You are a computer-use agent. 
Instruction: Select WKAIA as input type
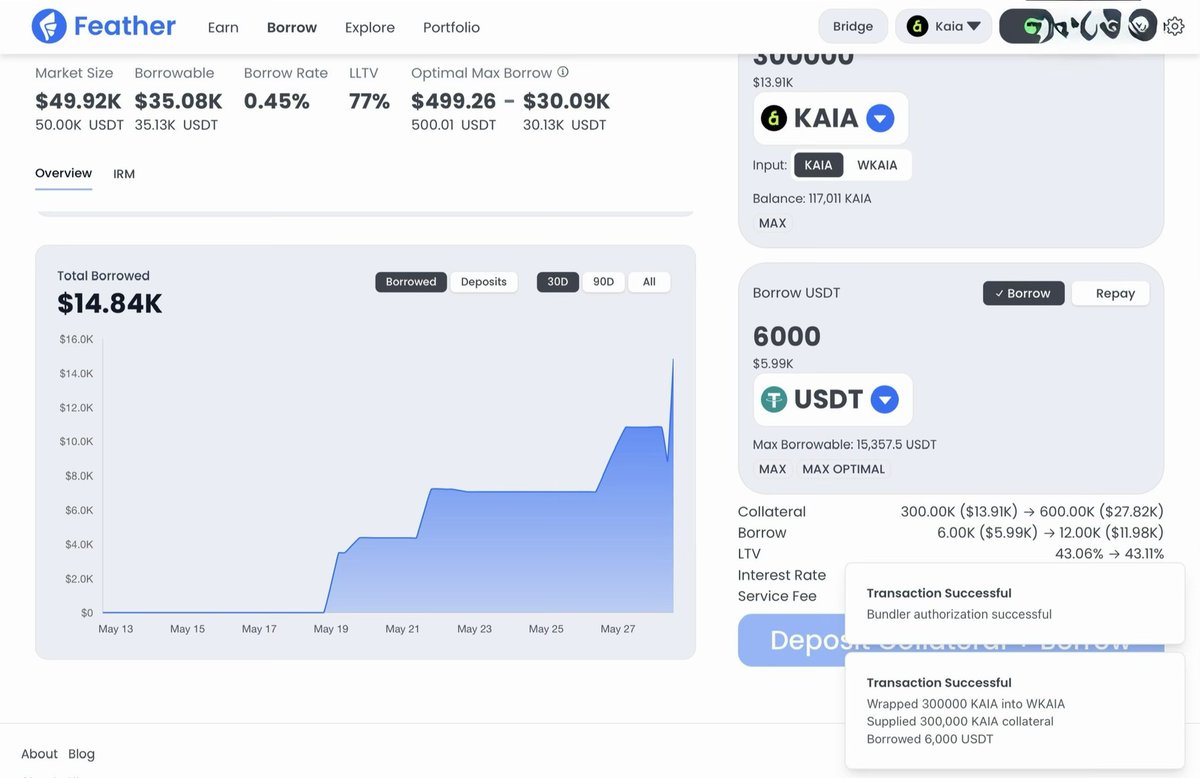(x=877, y=165)
